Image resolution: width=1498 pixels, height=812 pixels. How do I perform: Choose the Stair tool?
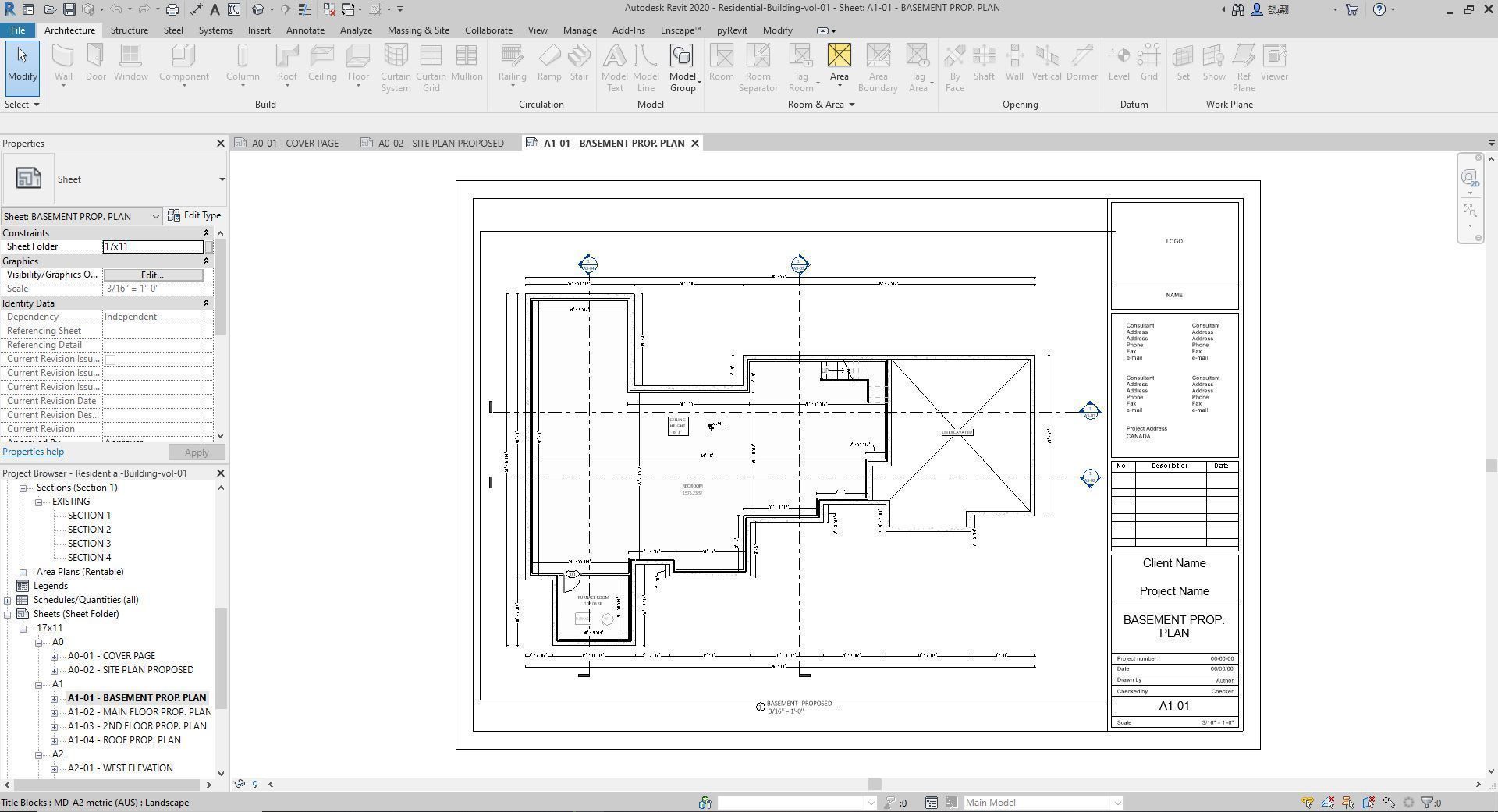(x=579, y=63)
